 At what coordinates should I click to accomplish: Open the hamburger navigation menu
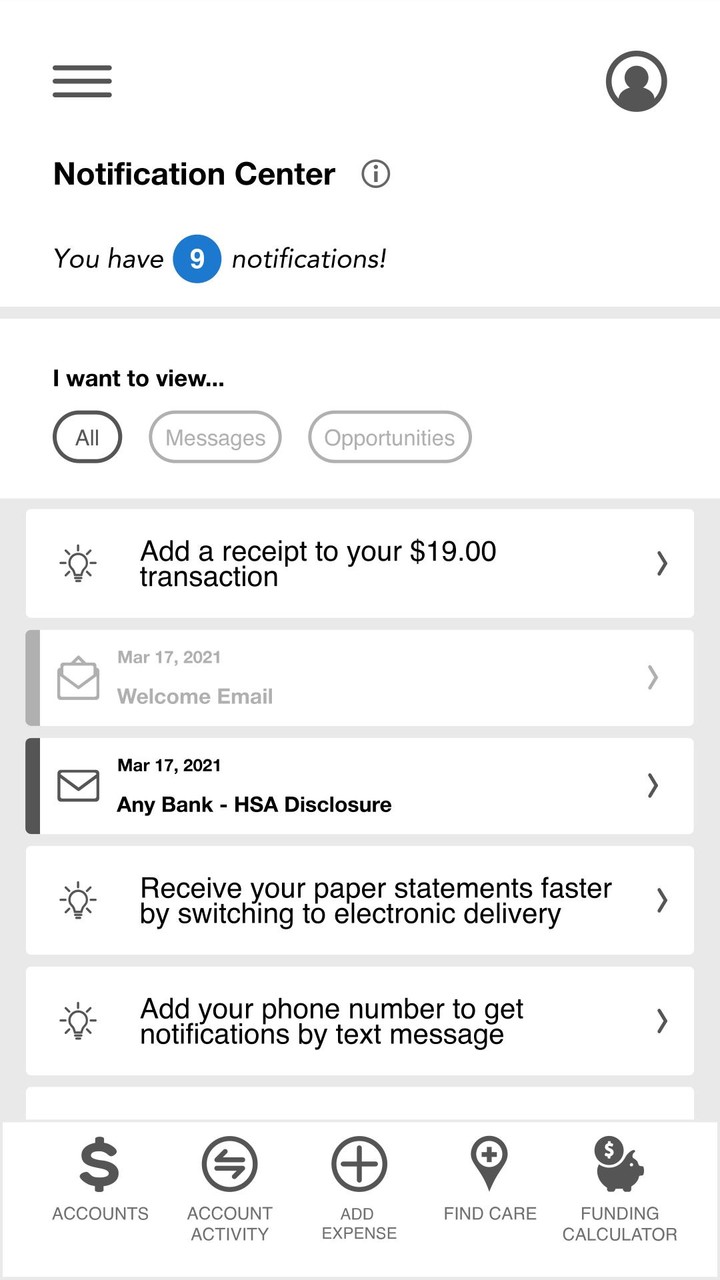[81, 81]
